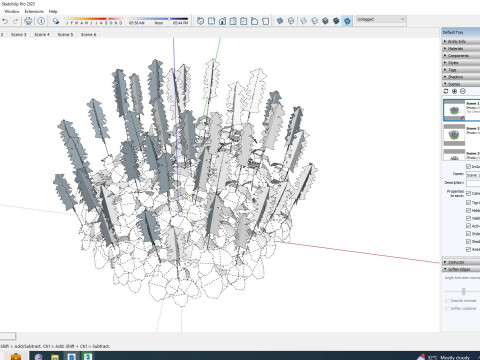480x360 pixels.
Task: Open the Extensions menu
Action: click(x=34, y=11)
